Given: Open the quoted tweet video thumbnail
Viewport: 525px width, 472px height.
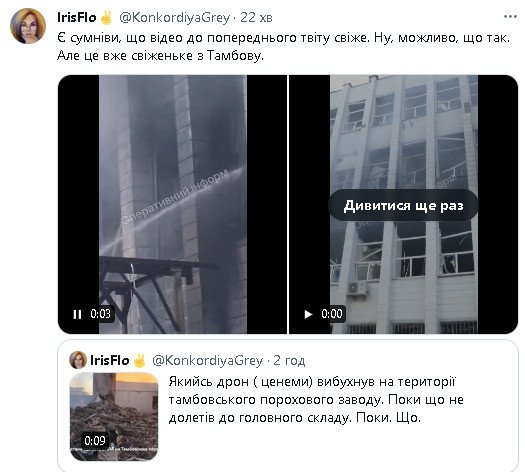Looking at the screenshot, I should coord(114,416).
